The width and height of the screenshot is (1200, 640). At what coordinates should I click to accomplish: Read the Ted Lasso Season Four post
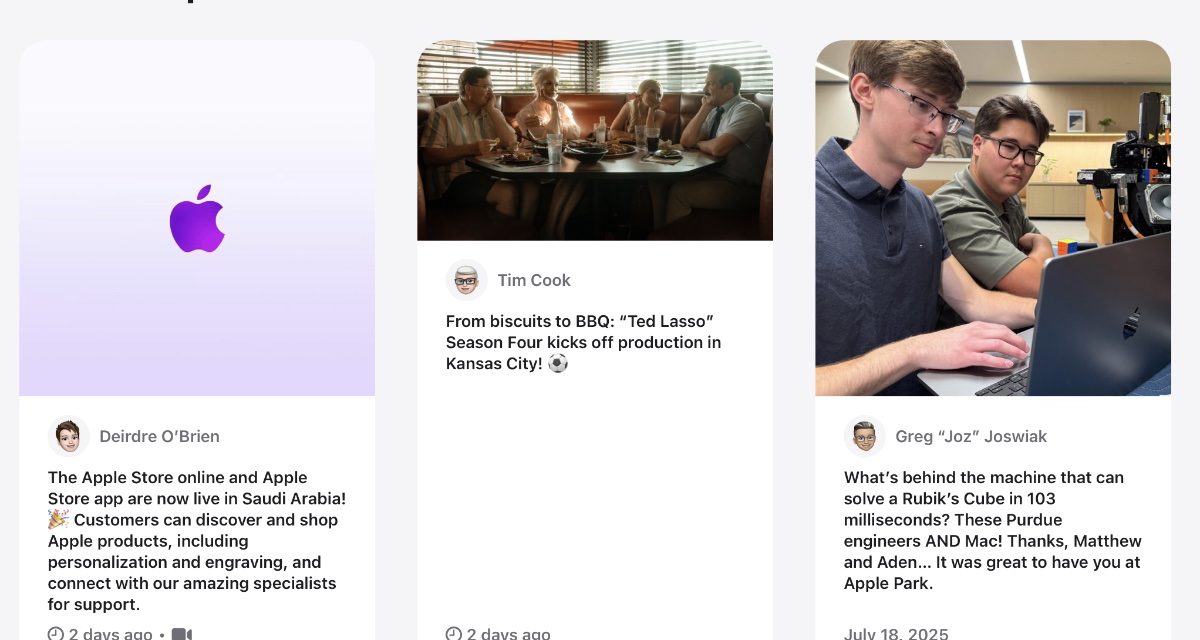(584, 342)
